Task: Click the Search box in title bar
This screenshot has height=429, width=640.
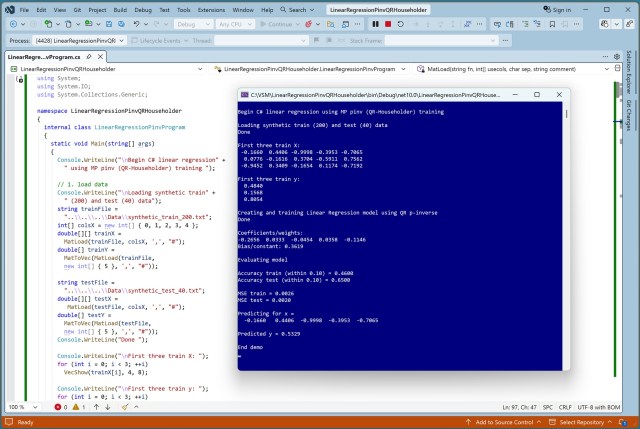Action: point(297,10)
